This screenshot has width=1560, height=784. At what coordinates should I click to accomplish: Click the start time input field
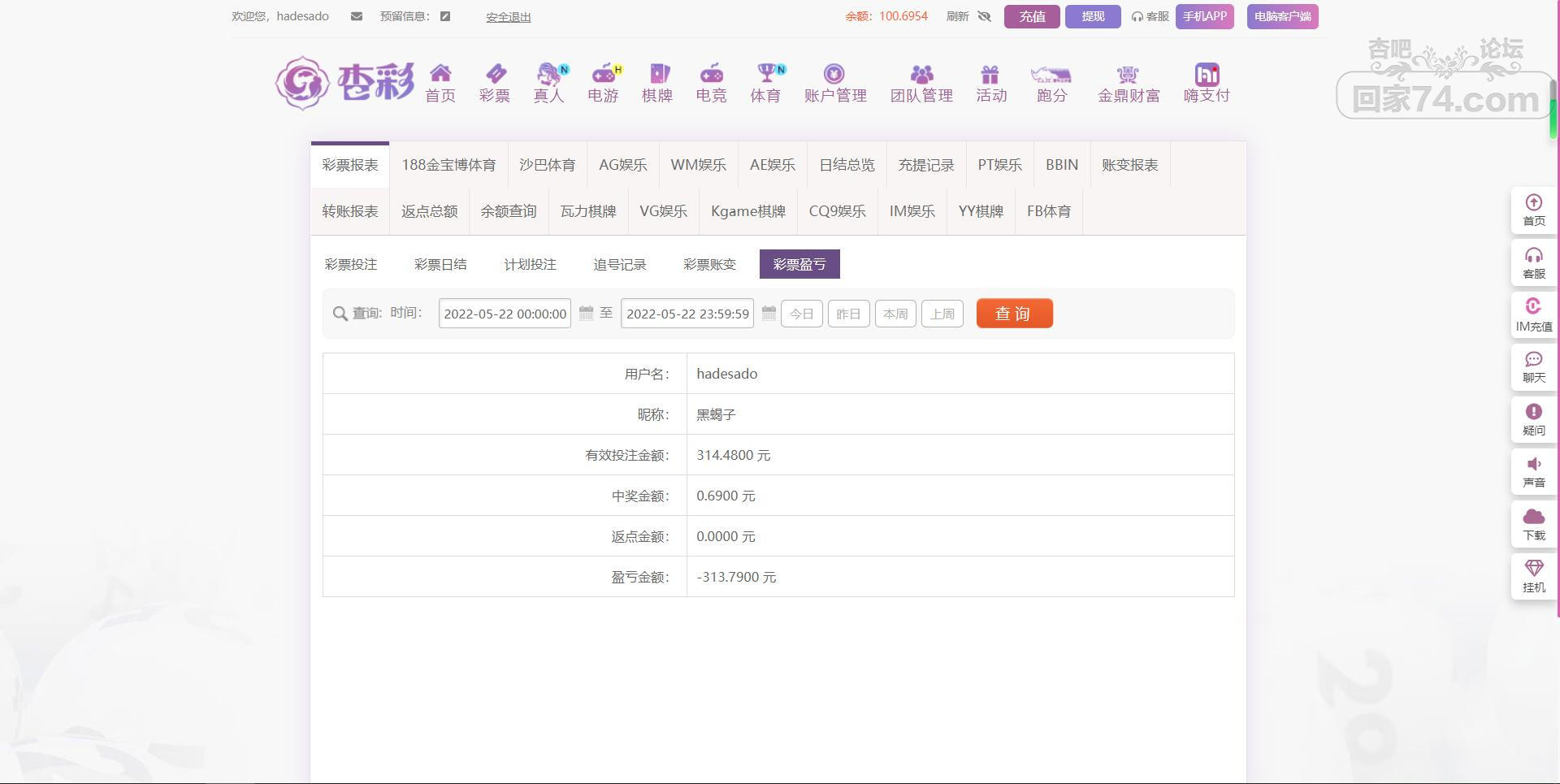pyautogui.click(x=505, y=314)
